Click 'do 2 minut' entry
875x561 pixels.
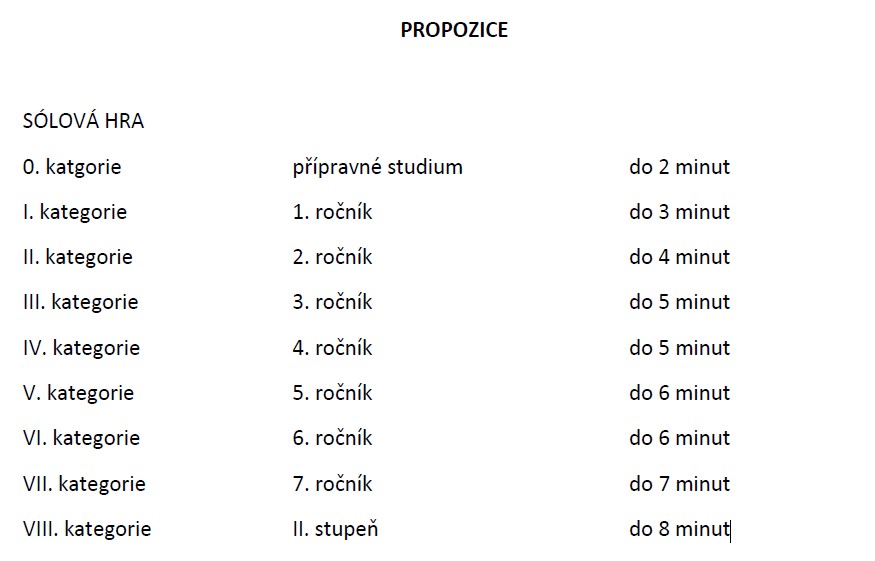(x=679, y=166)
